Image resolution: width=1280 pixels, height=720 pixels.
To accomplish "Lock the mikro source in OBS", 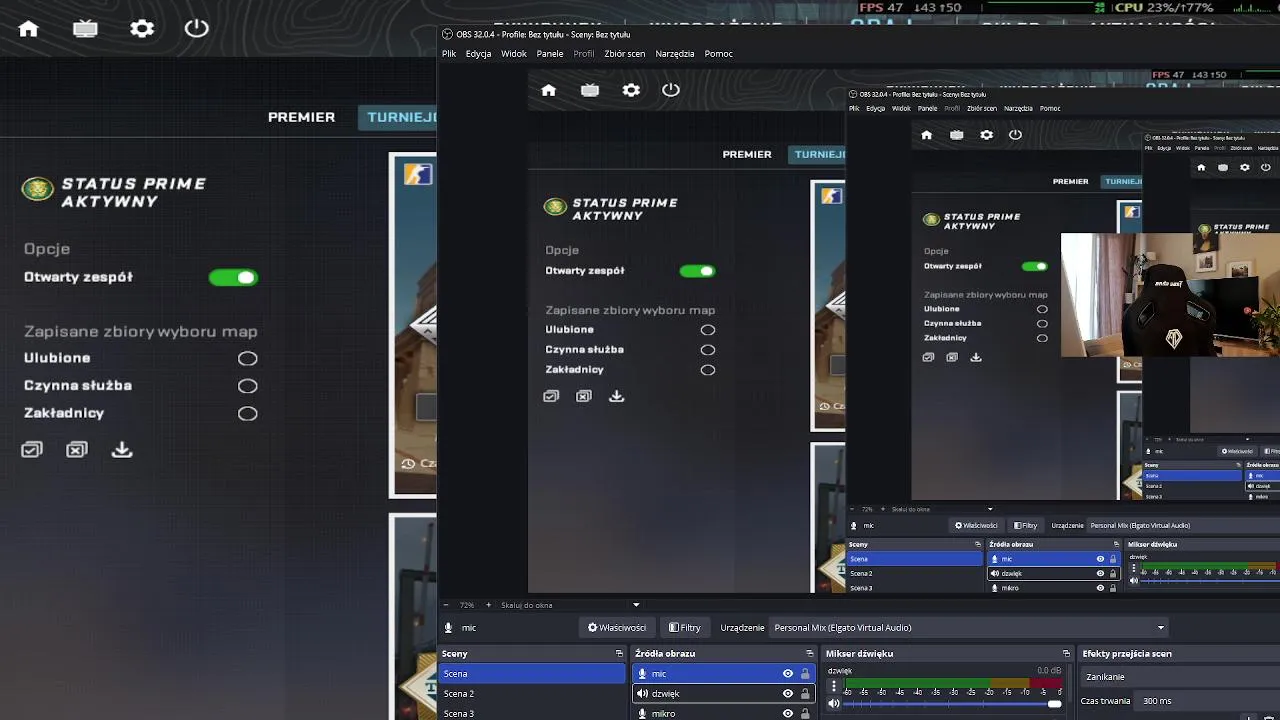I will point(805,714).
